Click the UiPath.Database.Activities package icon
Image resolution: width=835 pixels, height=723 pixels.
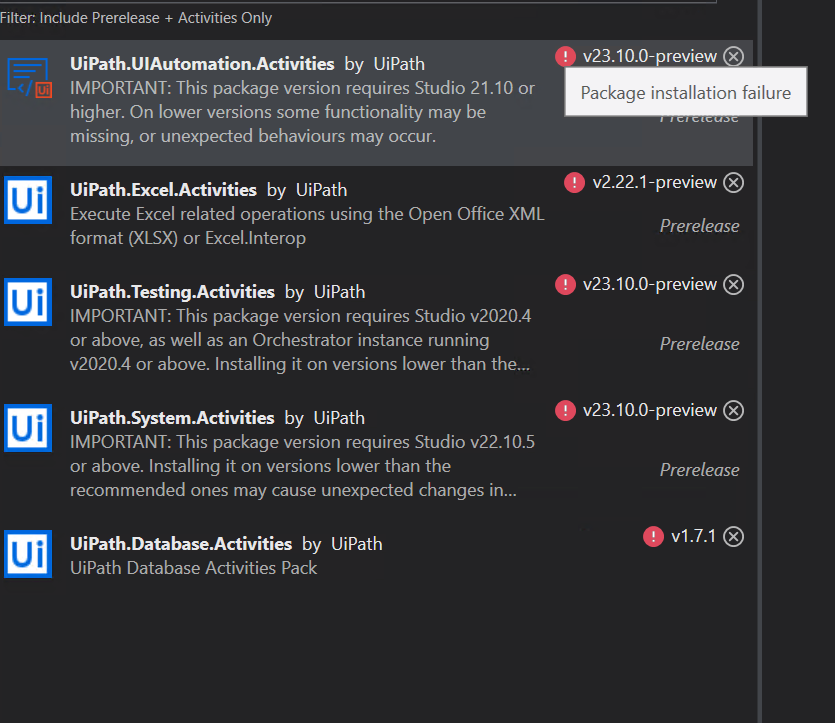tap(27, 554)
